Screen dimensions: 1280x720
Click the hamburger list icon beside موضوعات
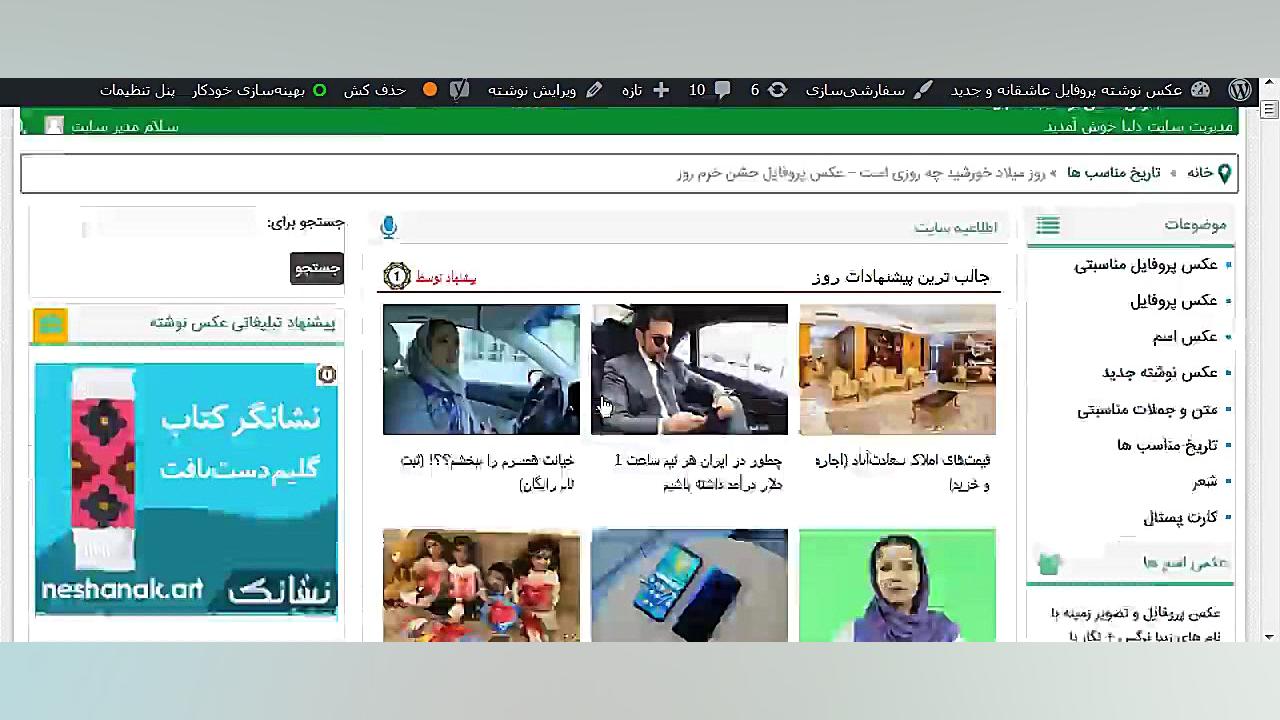1047,226
